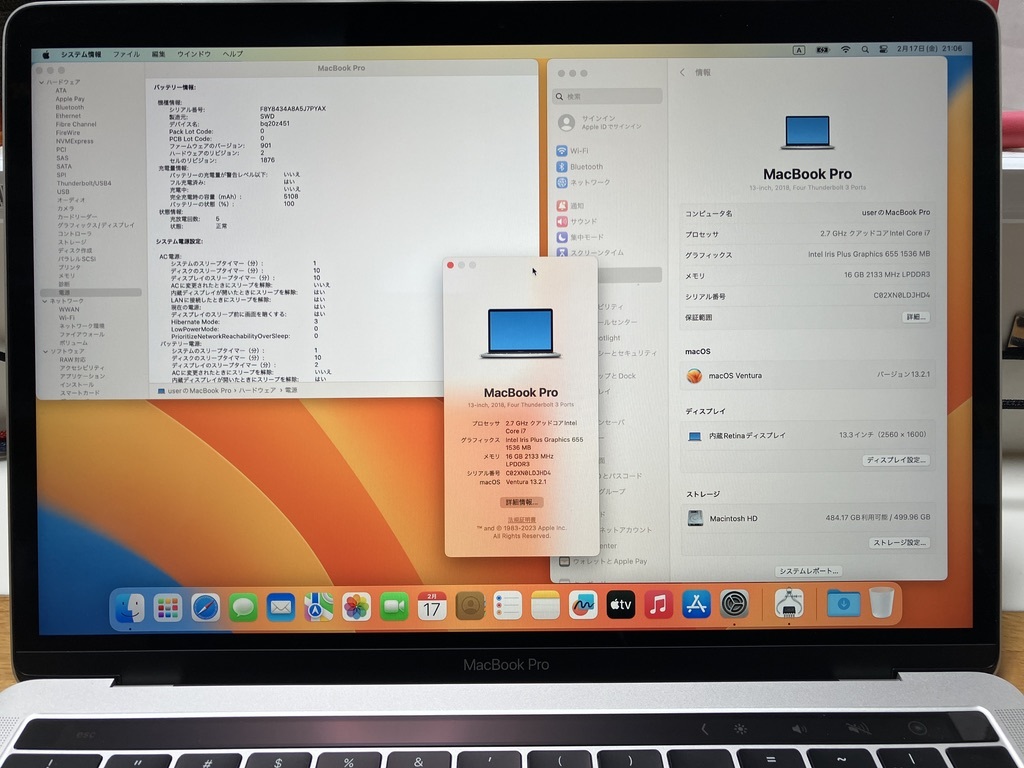This screenshot has height=768, width=1024.
Task: Click ハードウェア in the bottom path bar
Action: pos(257,390)
